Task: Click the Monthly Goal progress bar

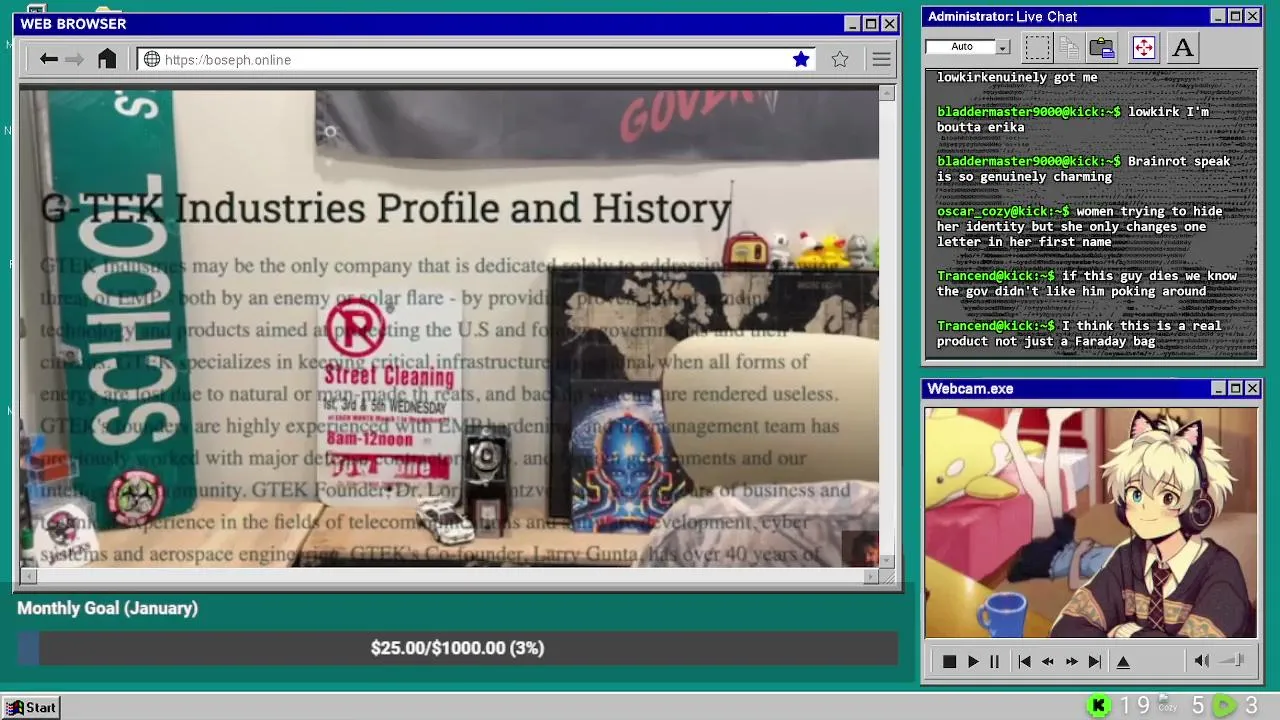Action: pyautogui.click(x=458, y=648)
